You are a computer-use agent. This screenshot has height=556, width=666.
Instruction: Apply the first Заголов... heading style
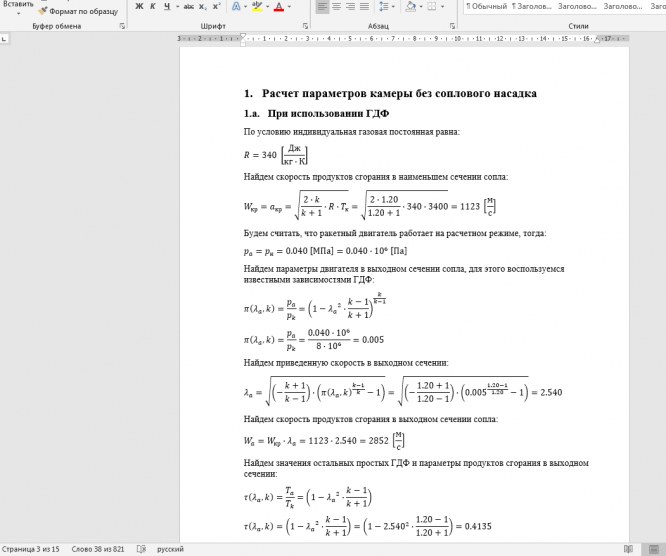click(532, 6)
